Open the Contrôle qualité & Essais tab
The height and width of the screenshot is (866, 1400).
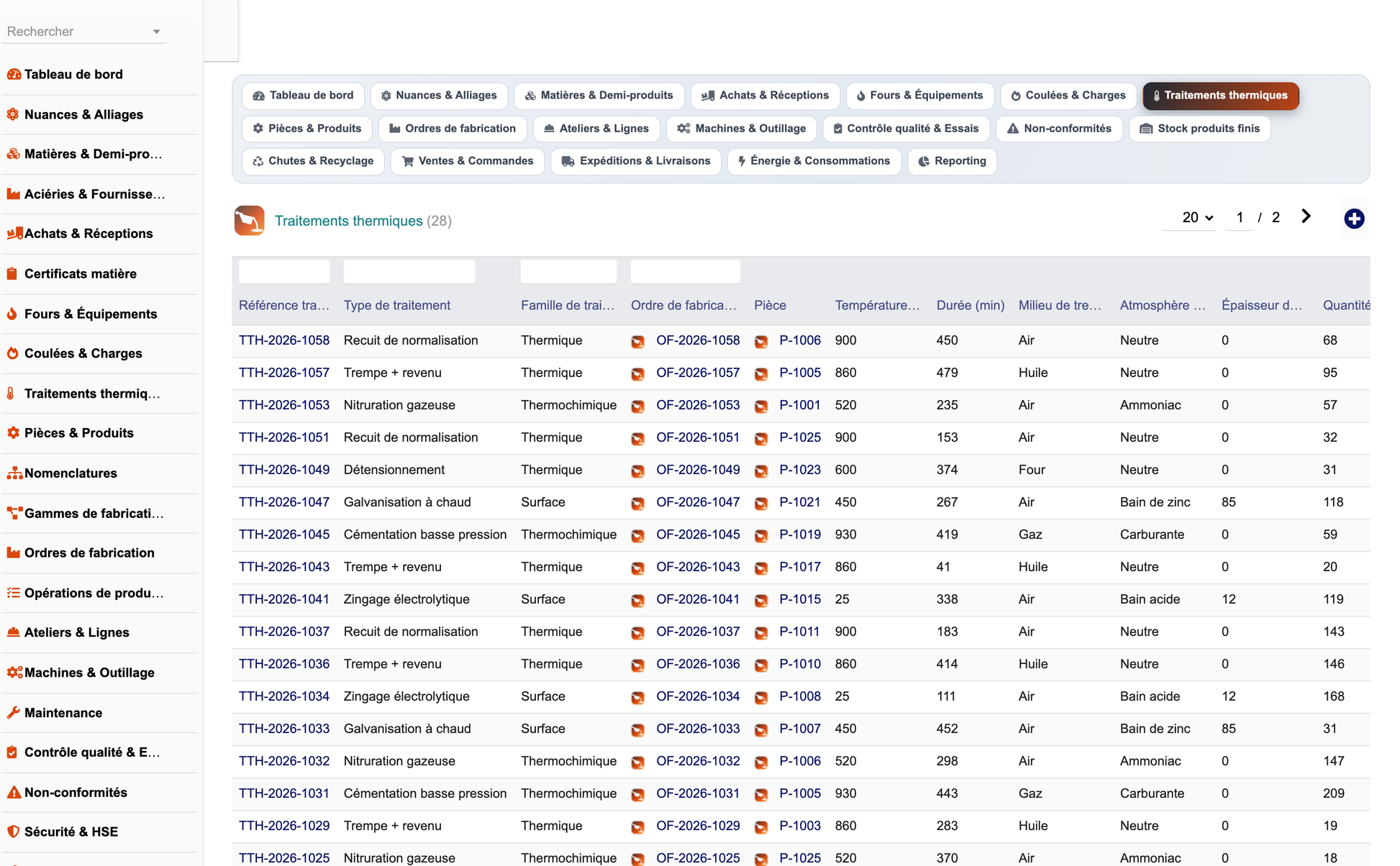[906, 128]
